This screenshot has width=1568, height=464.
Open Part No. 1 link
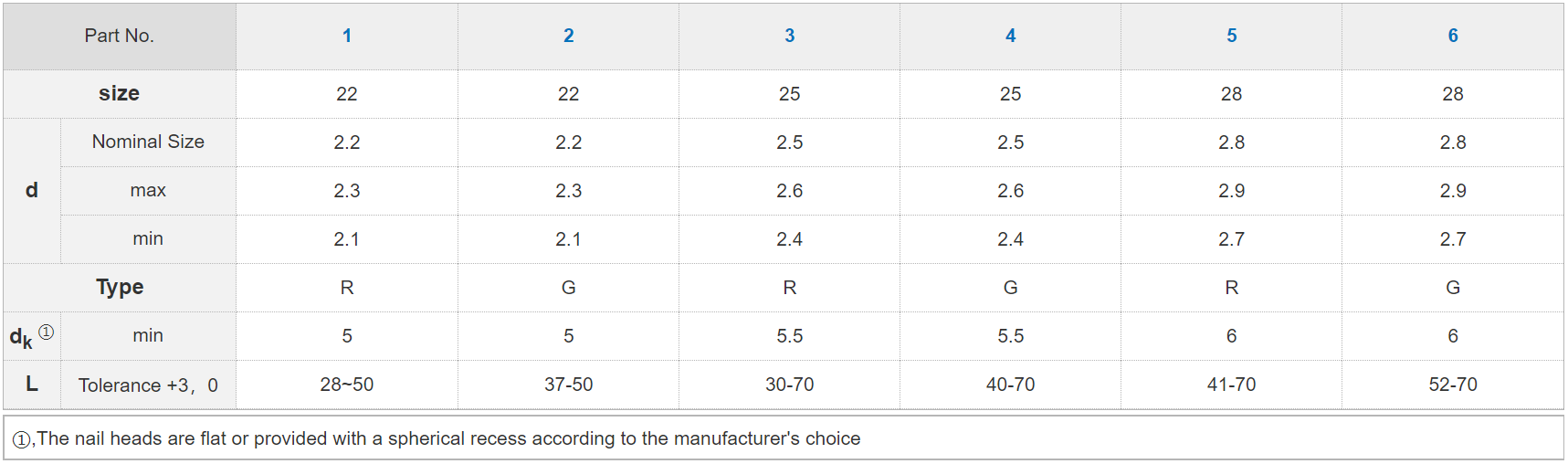click(x=347, y=36)
